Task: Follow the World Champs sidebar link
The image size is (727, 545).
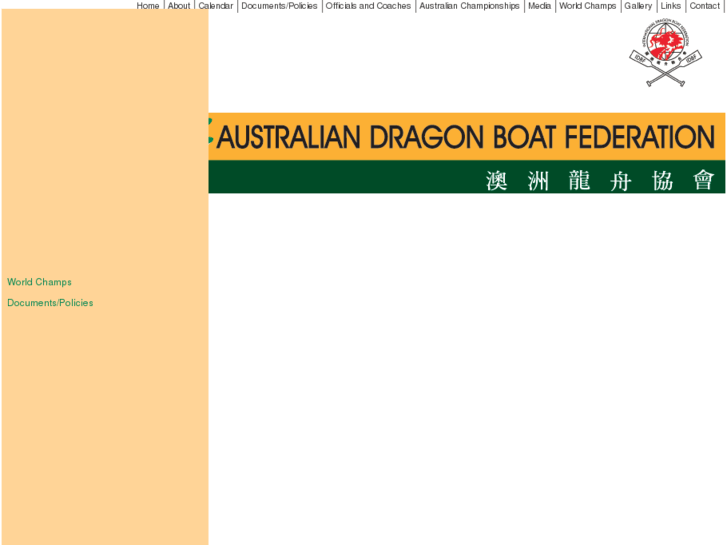Action: 39,282
